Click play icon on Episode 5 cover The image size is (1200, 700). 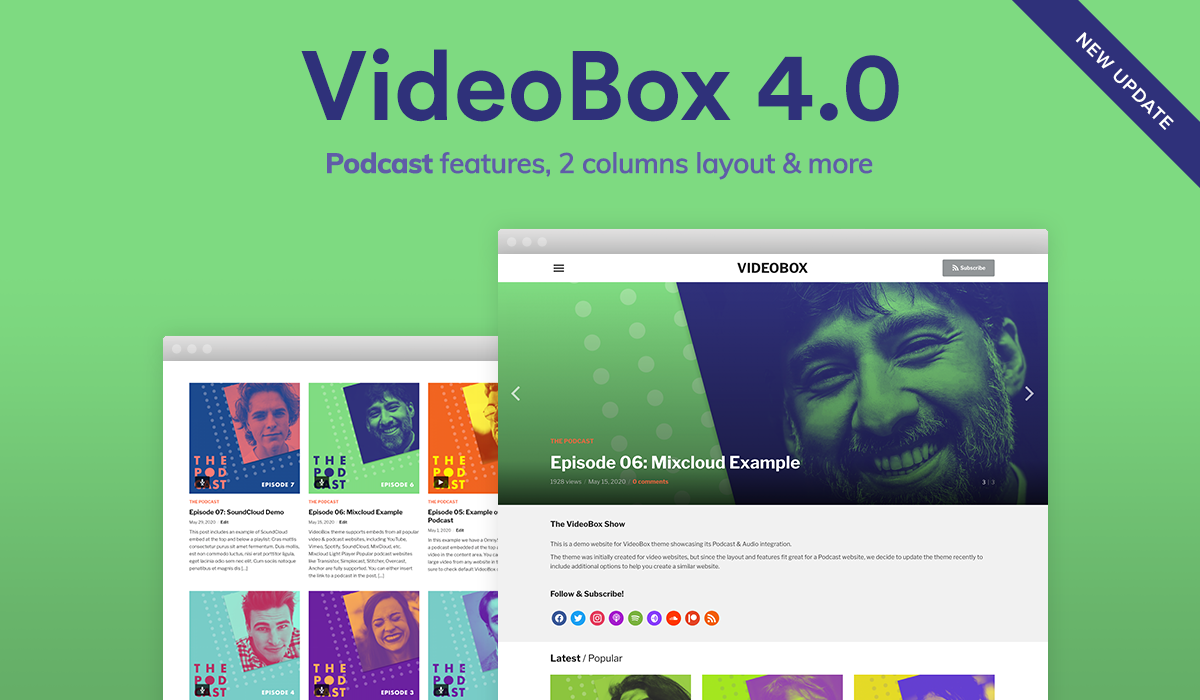pyautogui.click(x=441, y=482)
